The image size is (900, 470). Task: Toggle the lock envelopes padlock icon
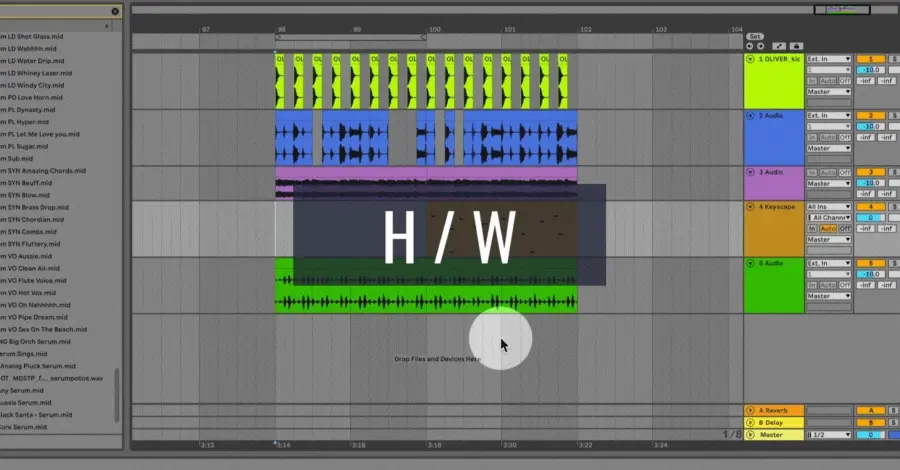796,46
